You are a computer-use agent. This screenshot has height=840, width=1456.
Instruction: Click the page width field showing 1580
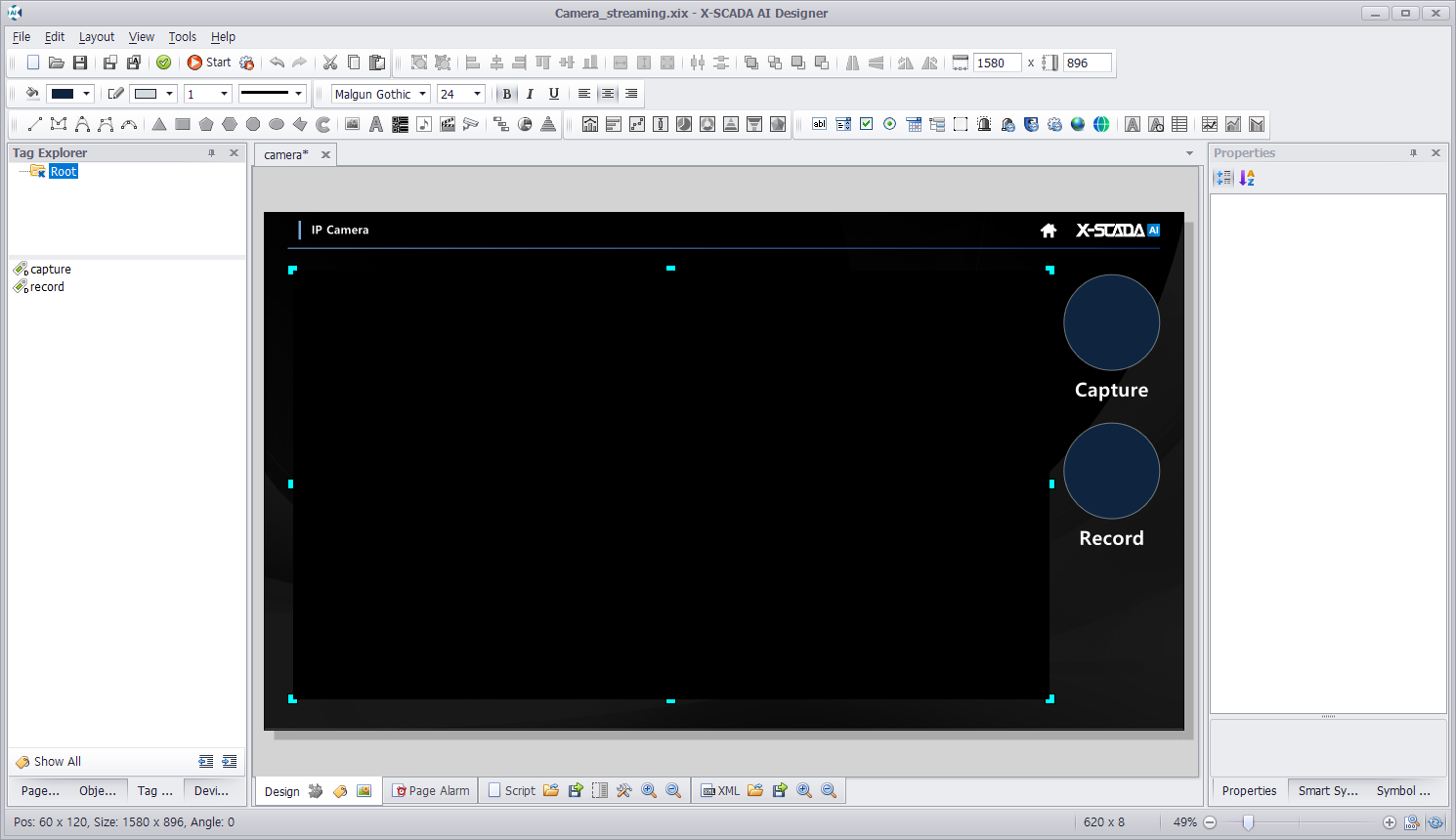[x=997, y=63]
